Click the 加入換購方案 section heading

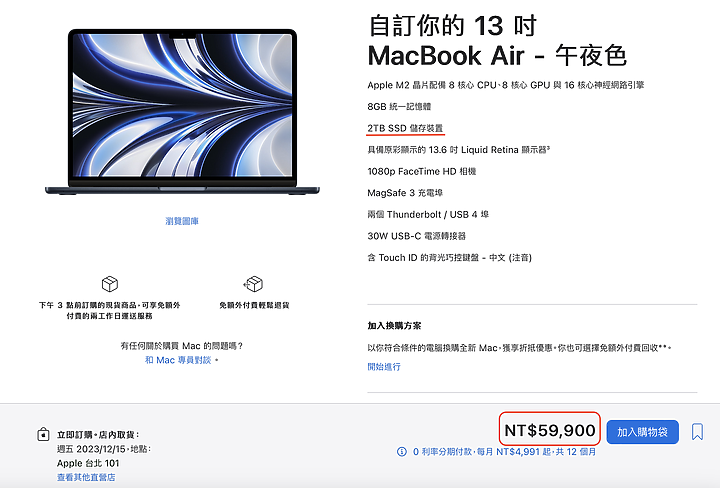point(394,325)
